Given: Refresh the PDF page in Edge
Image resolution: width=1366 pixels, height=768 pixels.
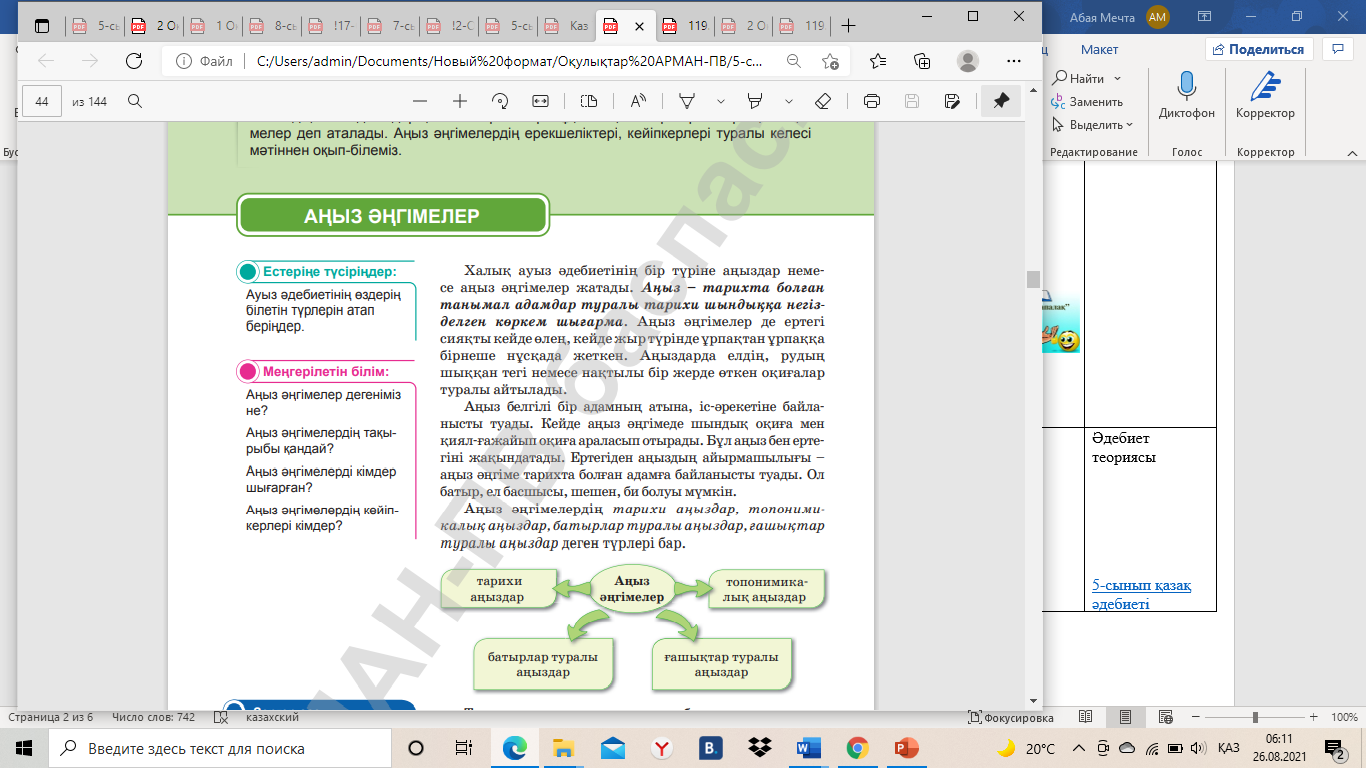Looking at the screenshot, I should pyautogui.click(x=133, y=61).
